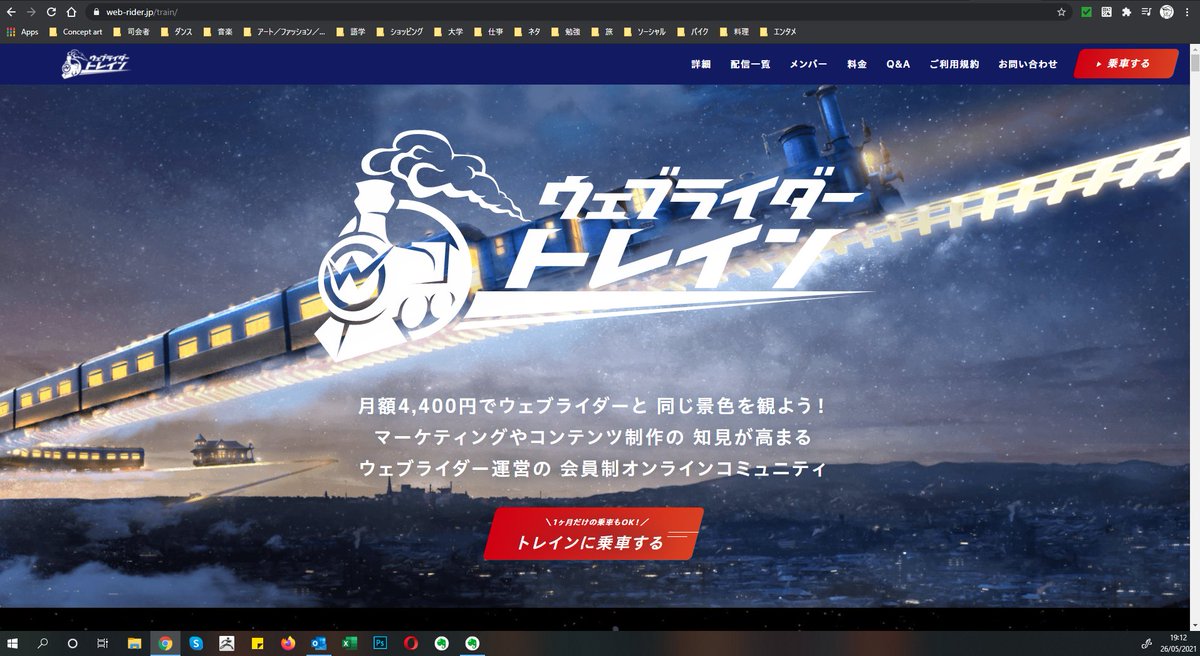
Task: Open the 大学 bookmark folder
Action: [x=448, y=32]
